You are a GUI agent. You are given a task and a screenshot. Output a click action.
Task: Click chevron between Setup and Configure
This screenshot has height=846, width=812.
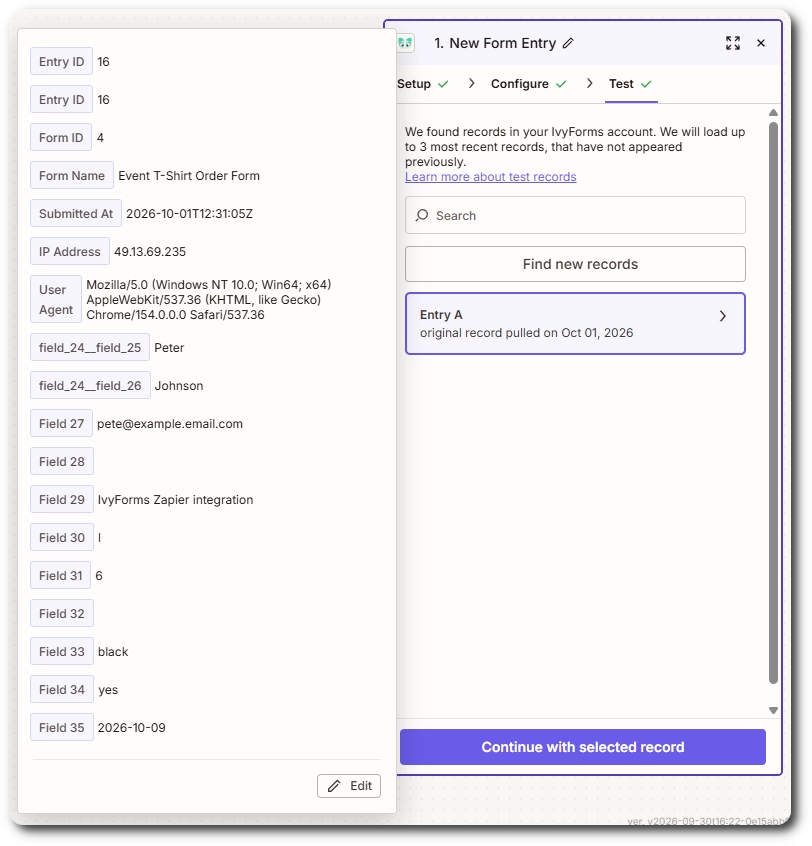pos(472,83)
